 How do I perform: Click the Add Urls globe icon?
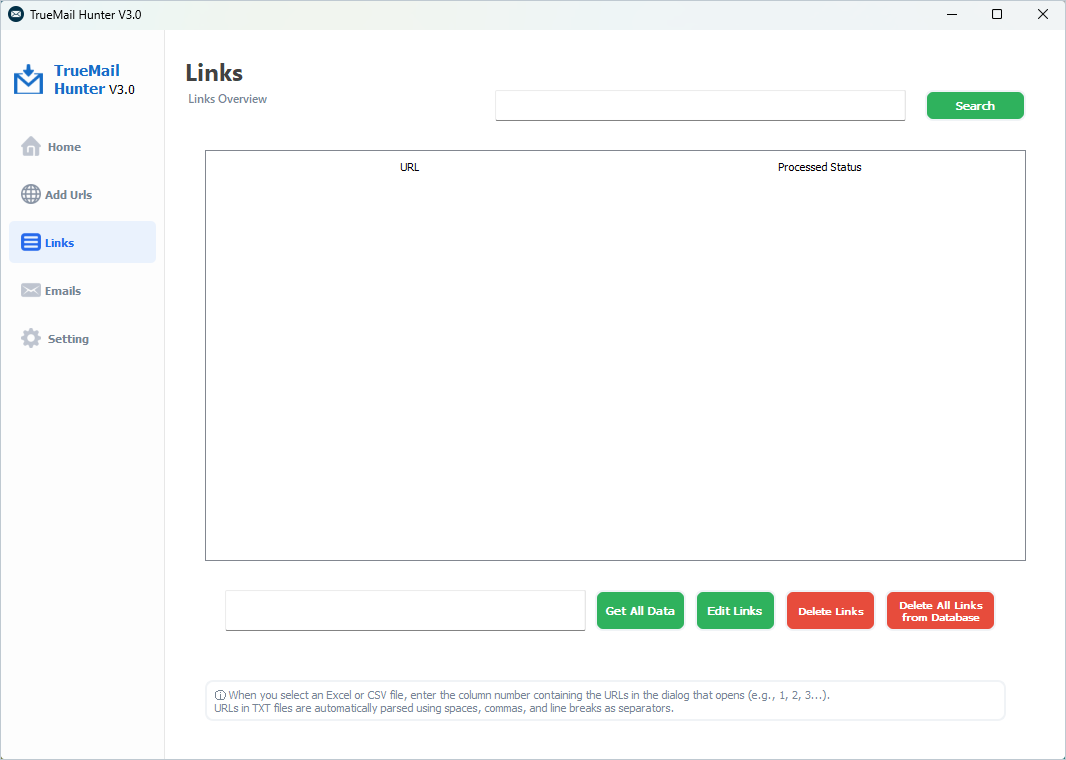[x=31, y=194]
